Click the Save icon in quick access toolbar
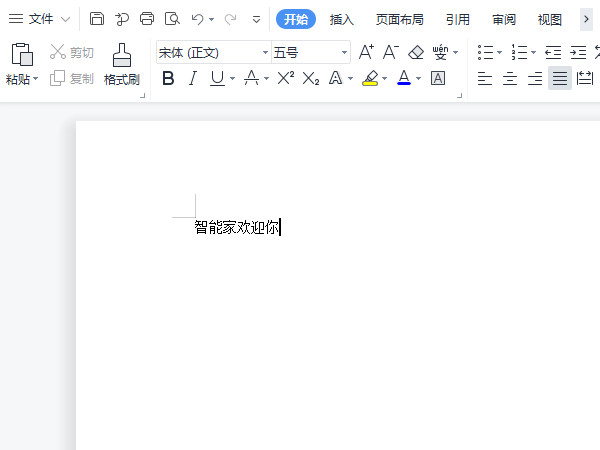This screenshot has height=450, width=600. (x=97, y=19)
